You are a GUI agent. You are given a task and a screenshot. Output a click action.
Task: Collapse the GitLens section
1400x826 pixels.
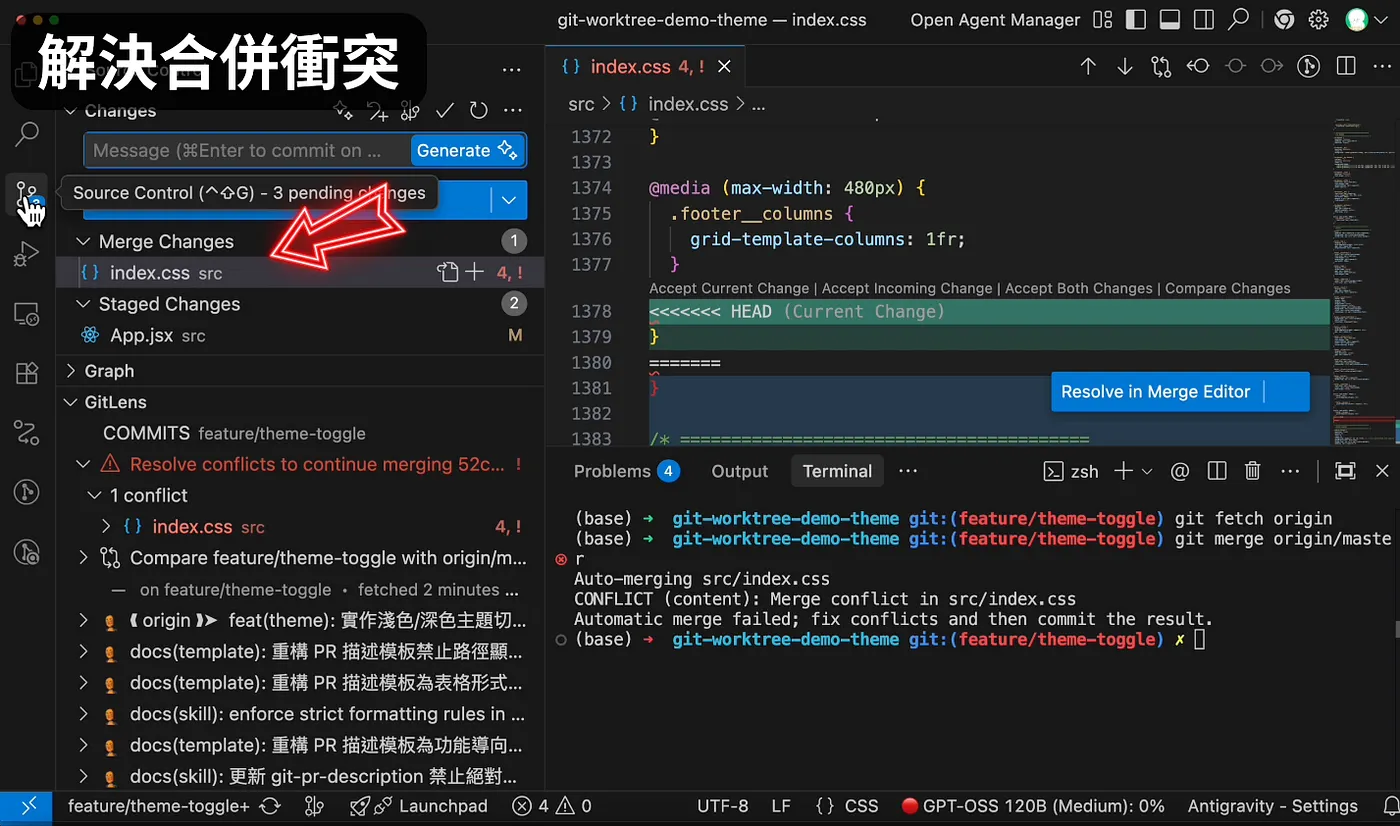coord(71,402)
